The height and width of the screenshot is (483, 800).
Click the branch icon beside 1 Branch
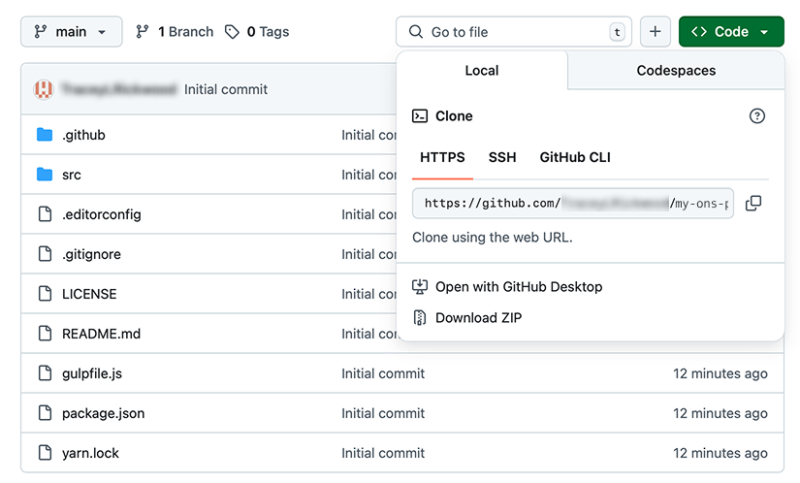click(x=142, y=32)
